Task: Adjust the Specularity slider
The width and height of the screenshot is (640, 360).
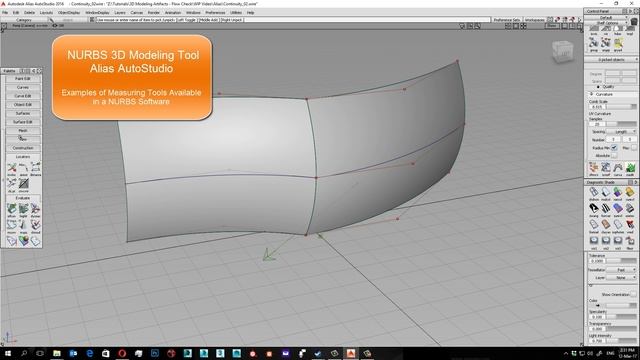Action: click(621, 317)
